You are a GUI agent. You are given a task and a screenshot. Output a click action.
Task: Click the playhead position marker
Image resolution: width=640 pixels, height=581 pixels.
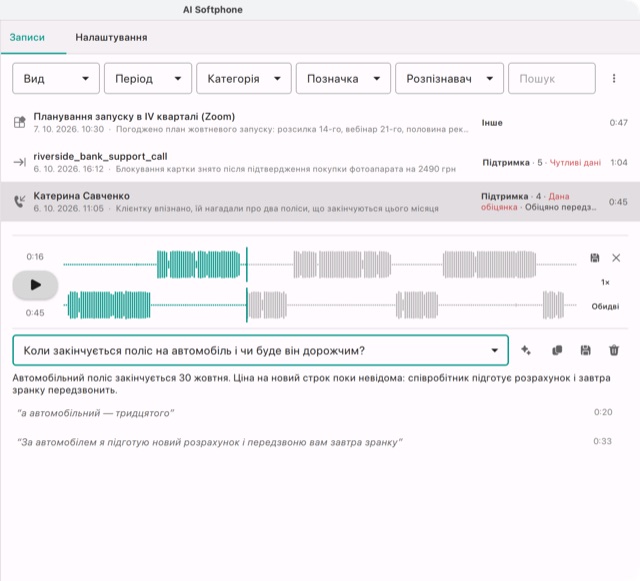pos(247,285)
